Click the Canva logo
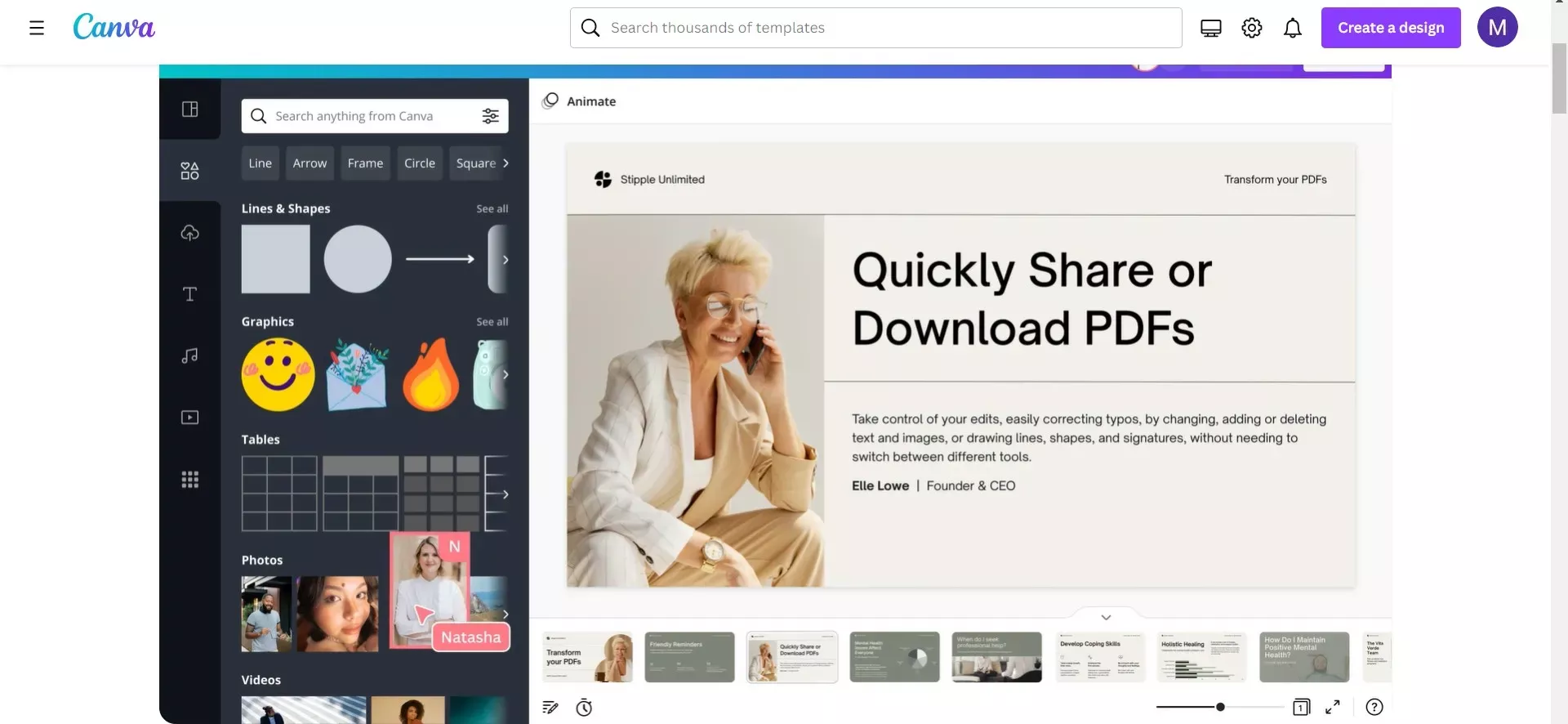Image resolution: width=1568 pixels, height=724 pixels. 114,27
